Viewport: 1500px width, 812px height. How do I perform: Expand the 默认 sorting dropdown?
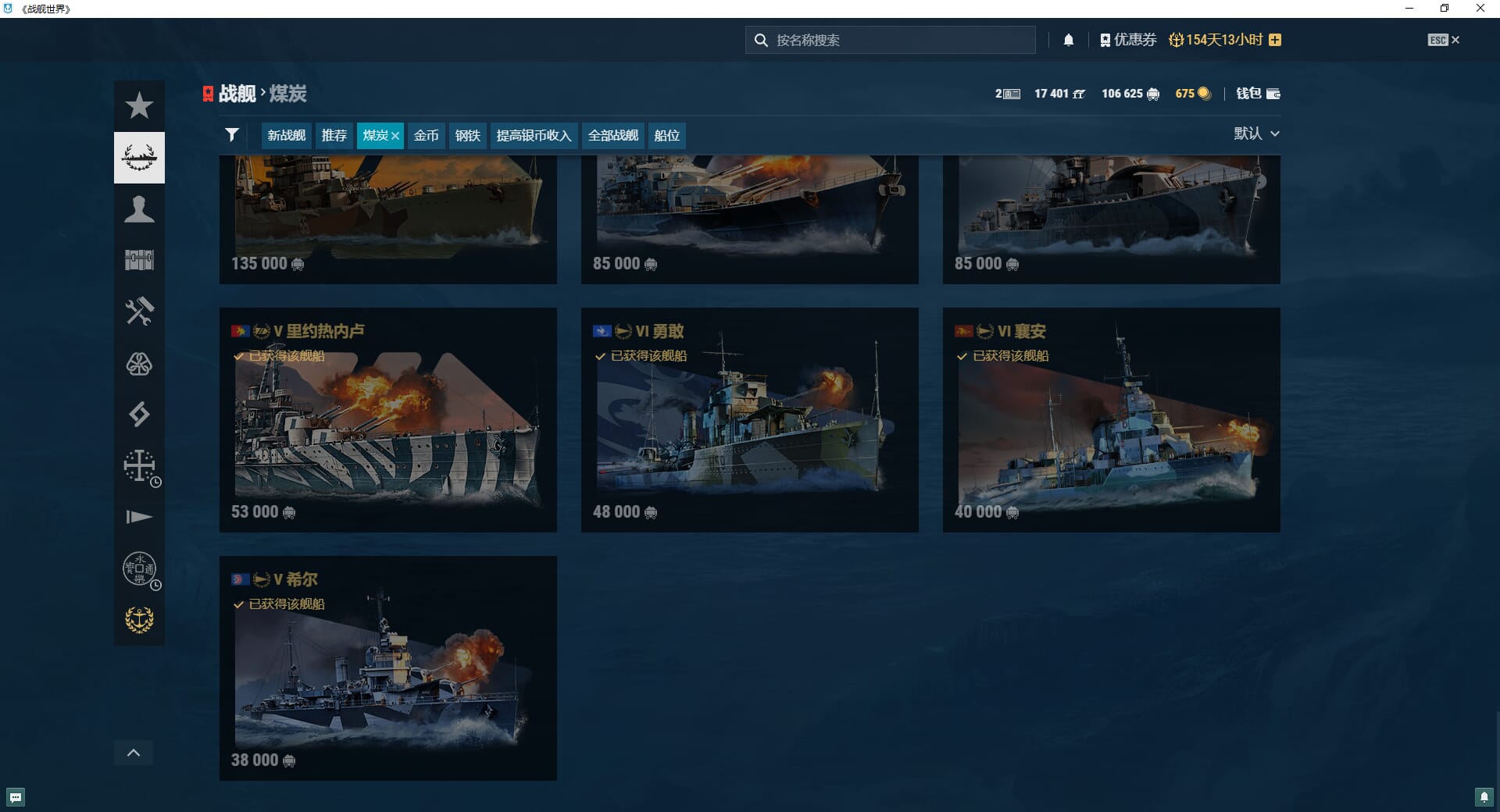pyautogui.click(x=1256, y=134)
